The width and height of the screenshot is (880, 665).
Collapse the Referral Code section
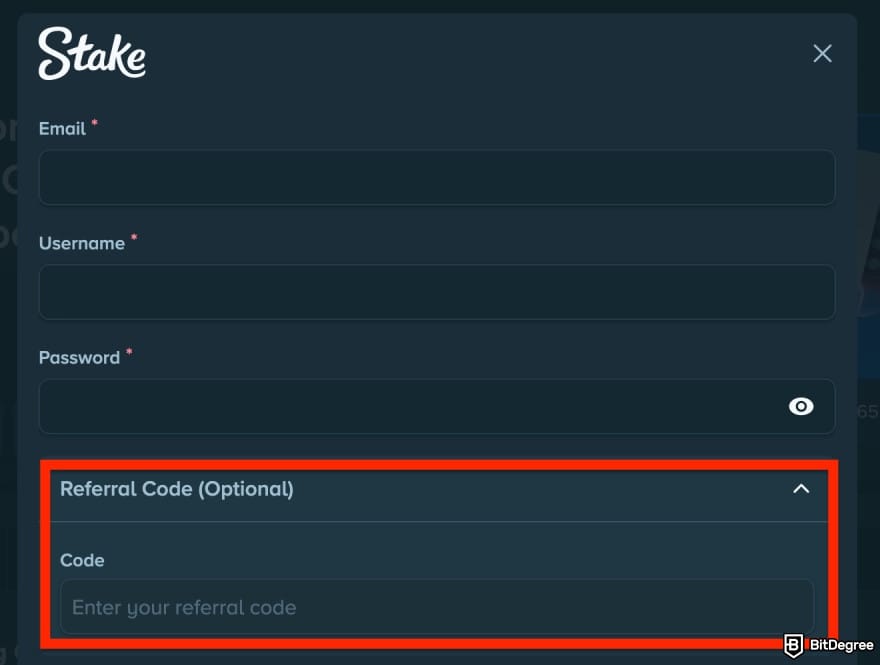(801, 490)
